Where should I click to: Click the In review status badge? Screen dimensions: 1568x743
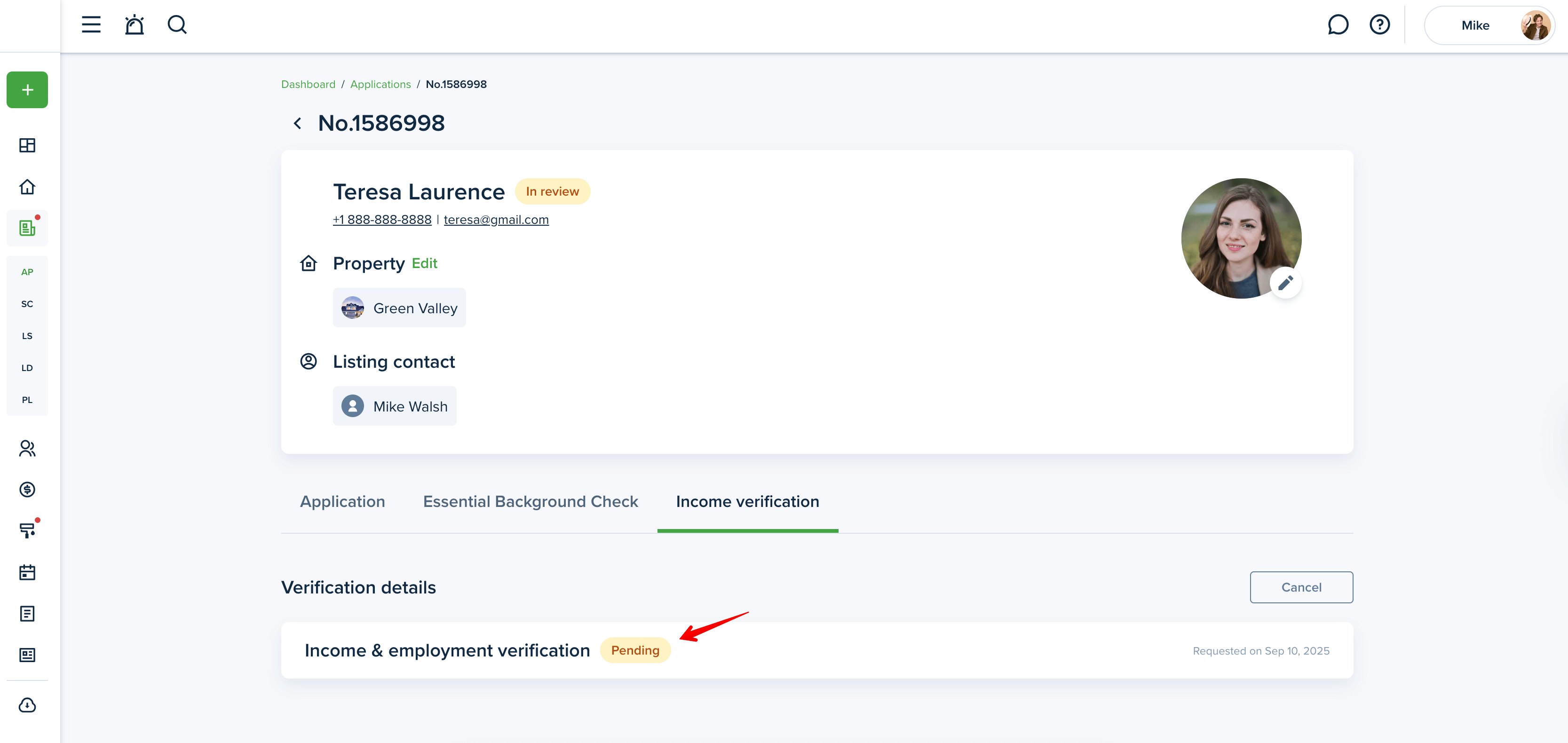[552, 192]
